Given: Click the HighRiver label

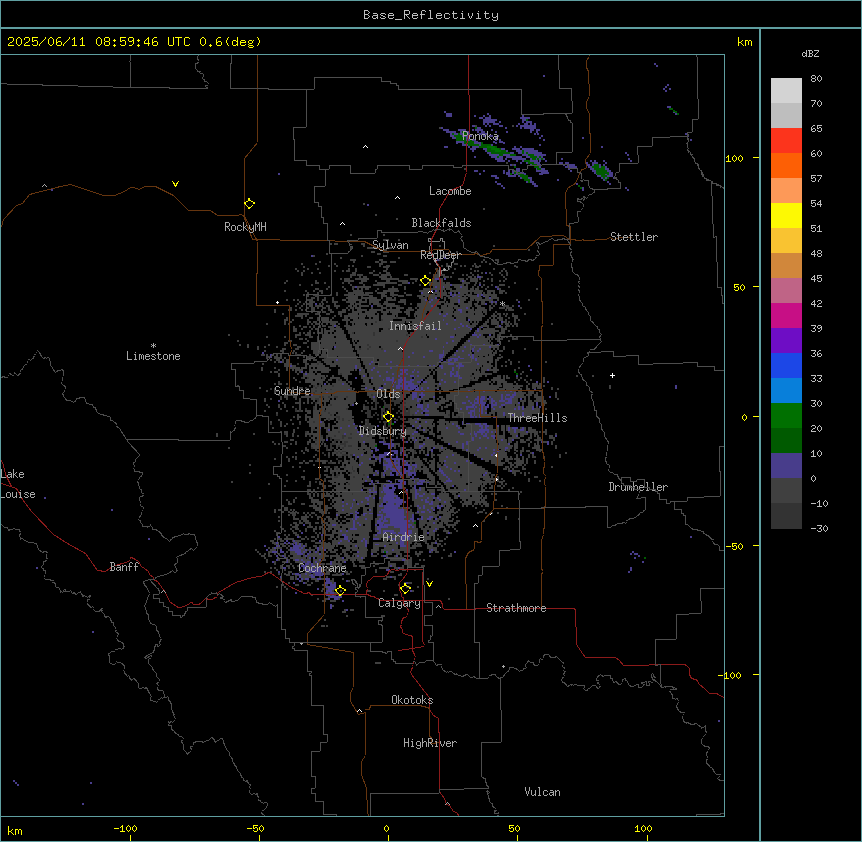Looking at the screenshot, I should click(x=430, y=743).
